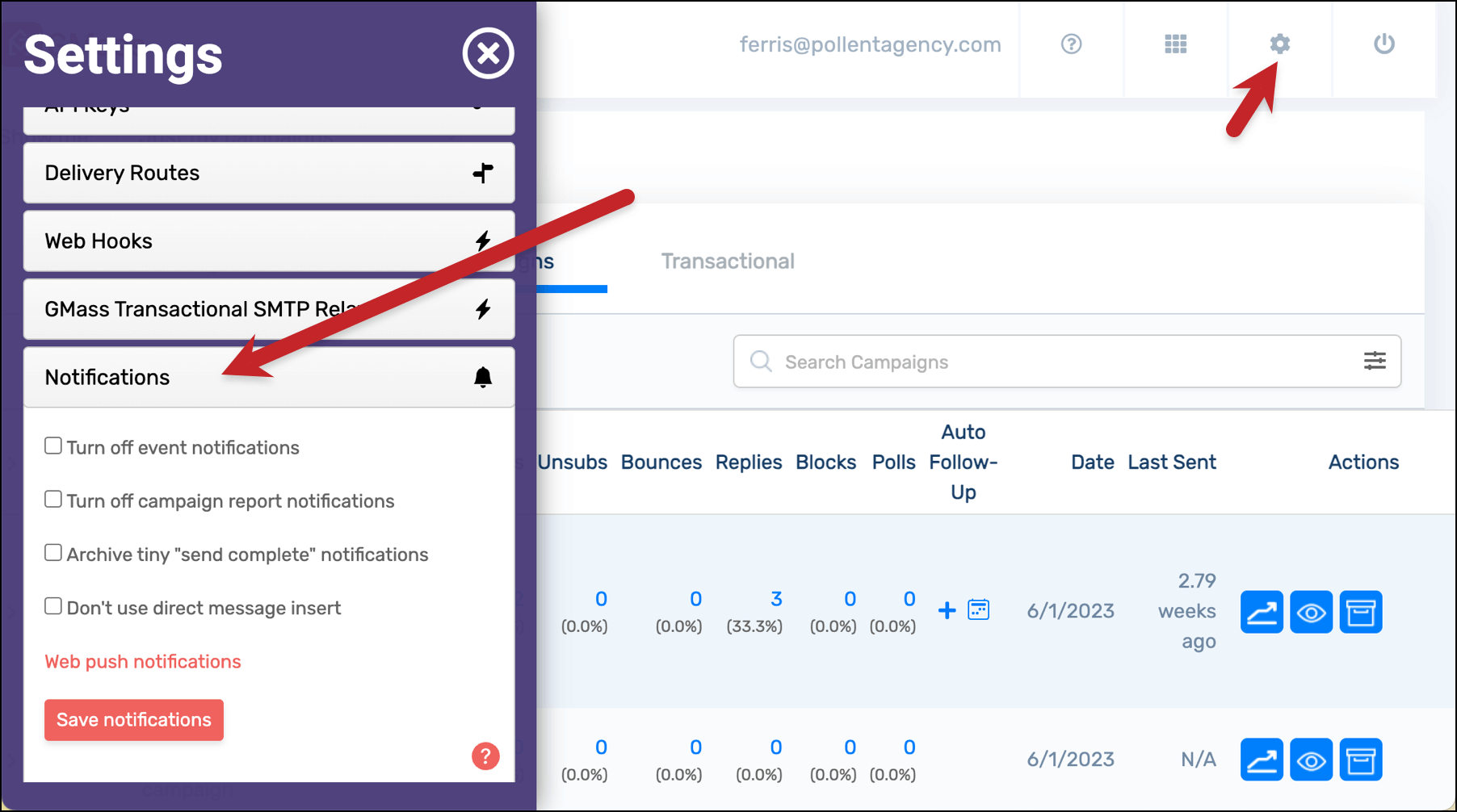Sort by the Date column header
This screenshot has width=1457, height=812.
point(1093,463)
